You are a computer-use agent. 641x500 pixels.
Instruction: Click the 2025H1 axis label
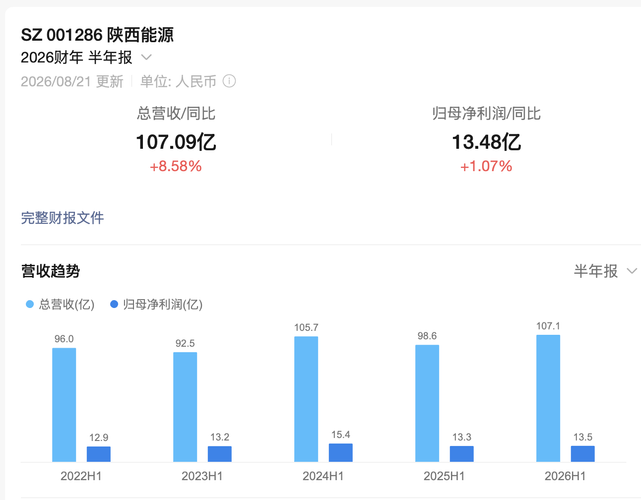tap(444, 476)
